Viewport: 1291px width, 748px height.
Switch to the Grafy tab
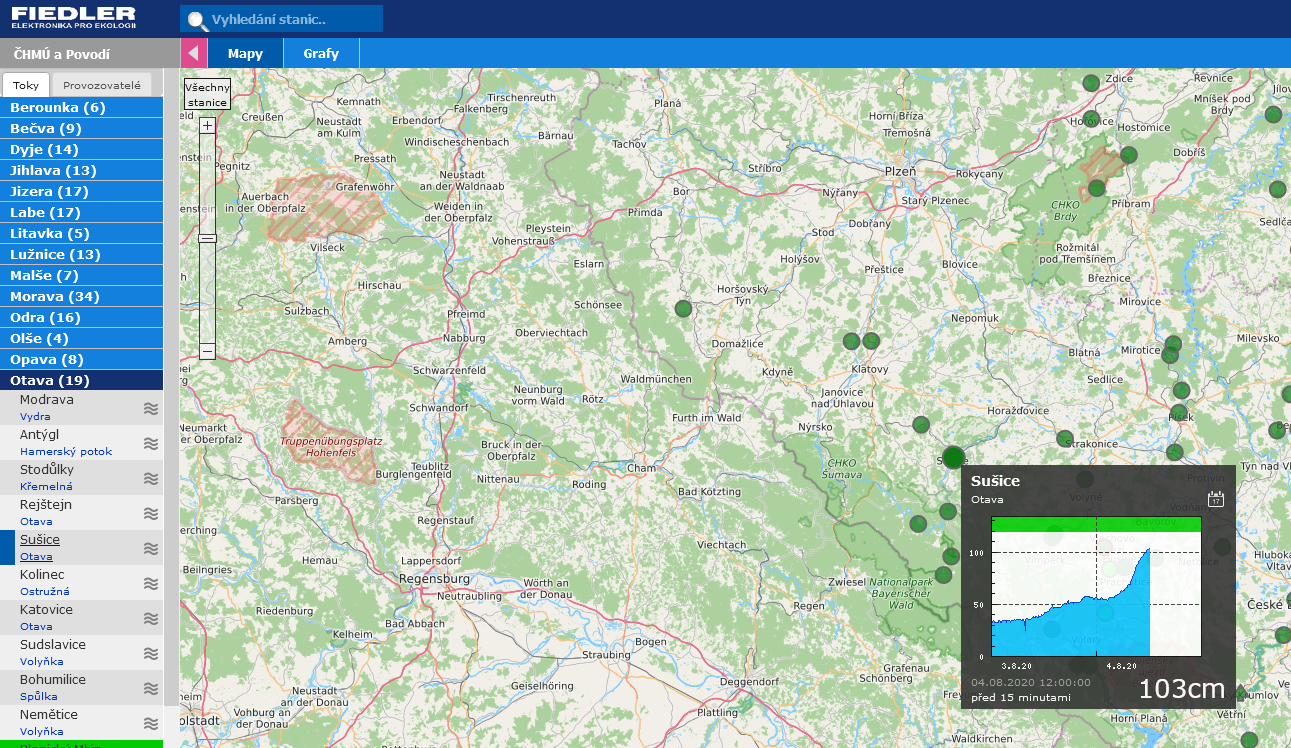[x=321, y=54]
